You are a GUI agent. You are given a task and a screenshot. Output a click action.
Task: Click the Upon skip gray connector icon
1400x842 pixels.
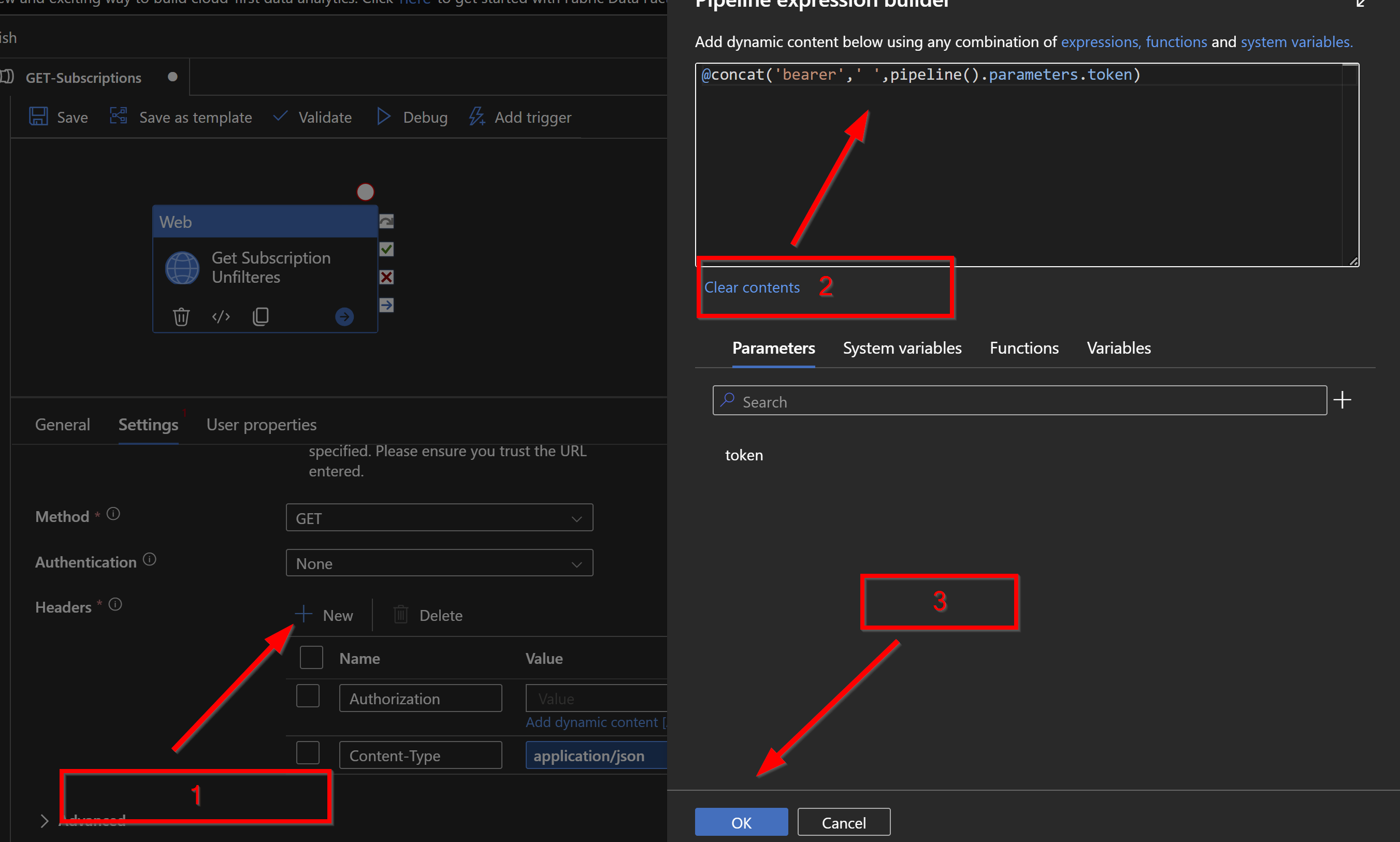point(386,221)
